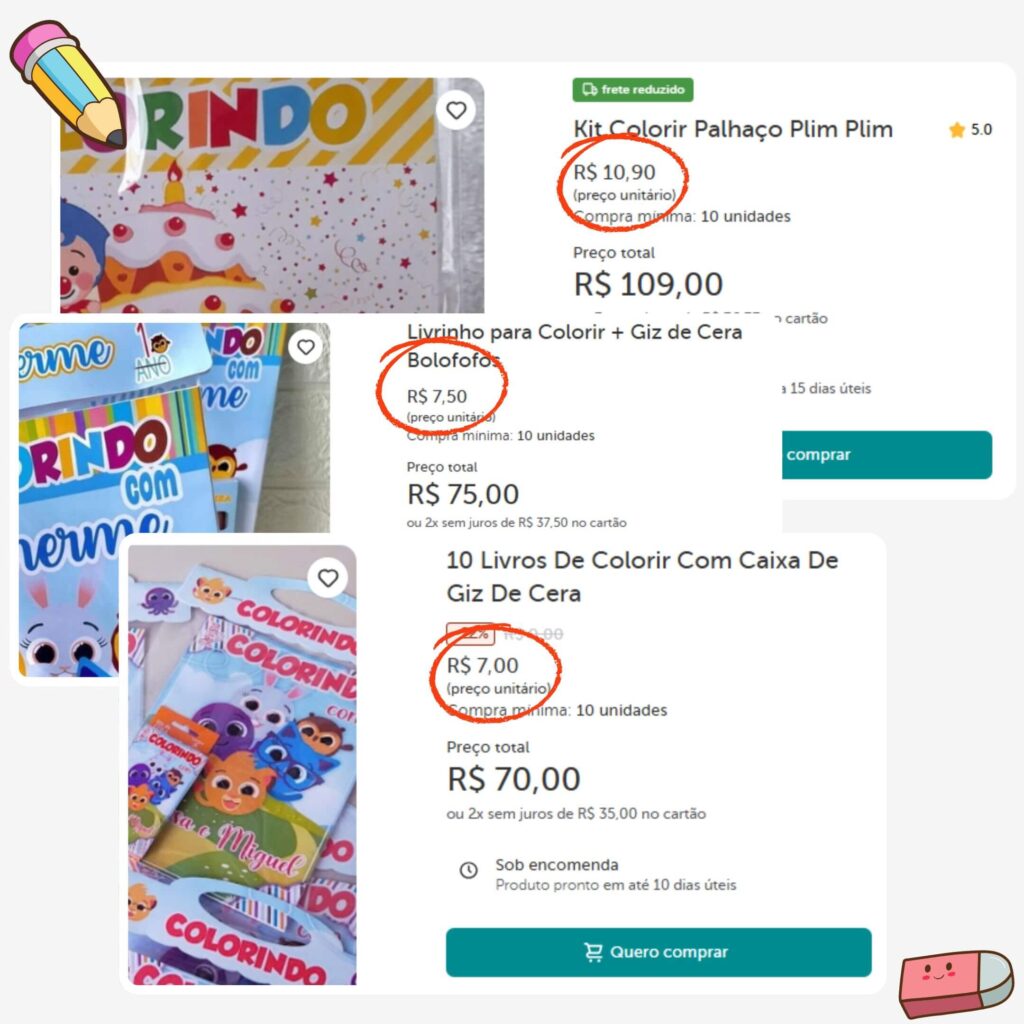This screenshot has height=1024, width=1024.
Task: Click the R$ 35,00 installment text
Action: click(x=576, y=814)
